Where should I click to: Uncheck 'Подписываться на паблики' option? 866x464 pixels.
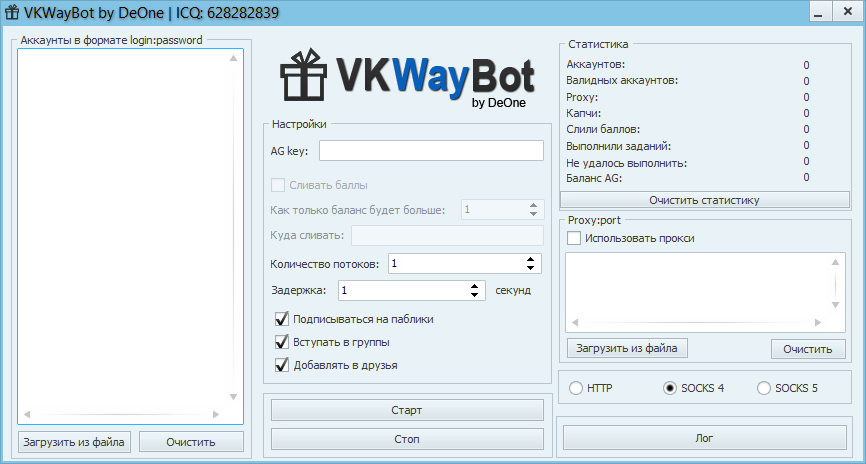(x=282, y=319)
